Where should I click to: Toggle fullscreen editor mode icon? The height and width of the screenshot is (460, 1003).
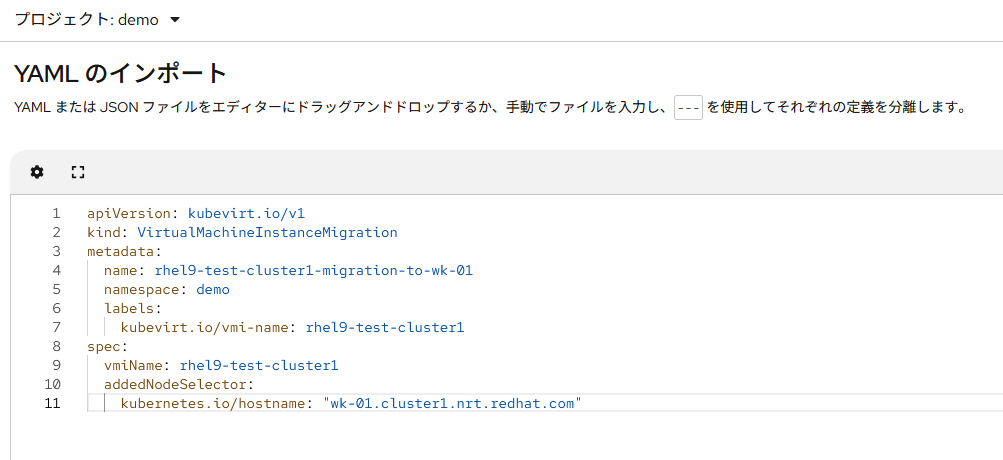pos(78,172)
